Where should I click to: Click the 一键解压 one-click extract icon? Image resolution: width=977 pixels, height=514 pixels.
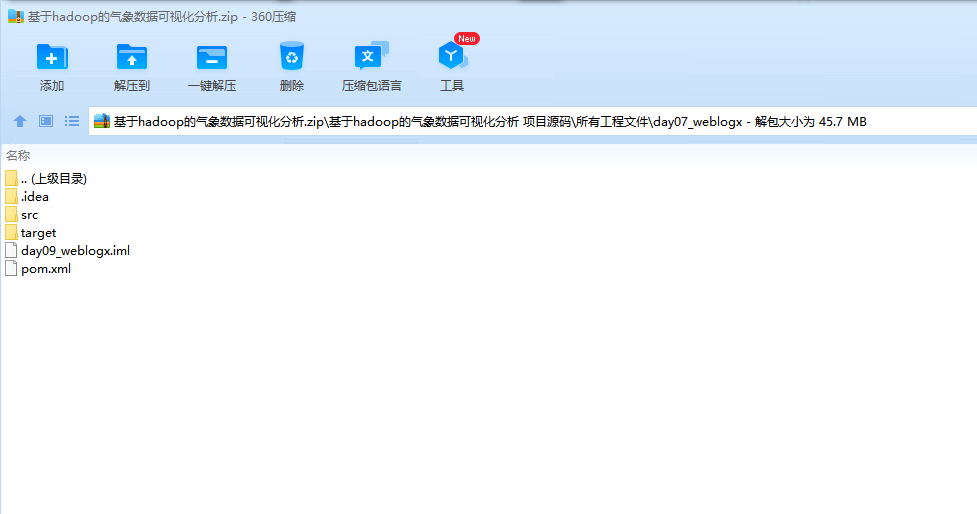[212, 57]
